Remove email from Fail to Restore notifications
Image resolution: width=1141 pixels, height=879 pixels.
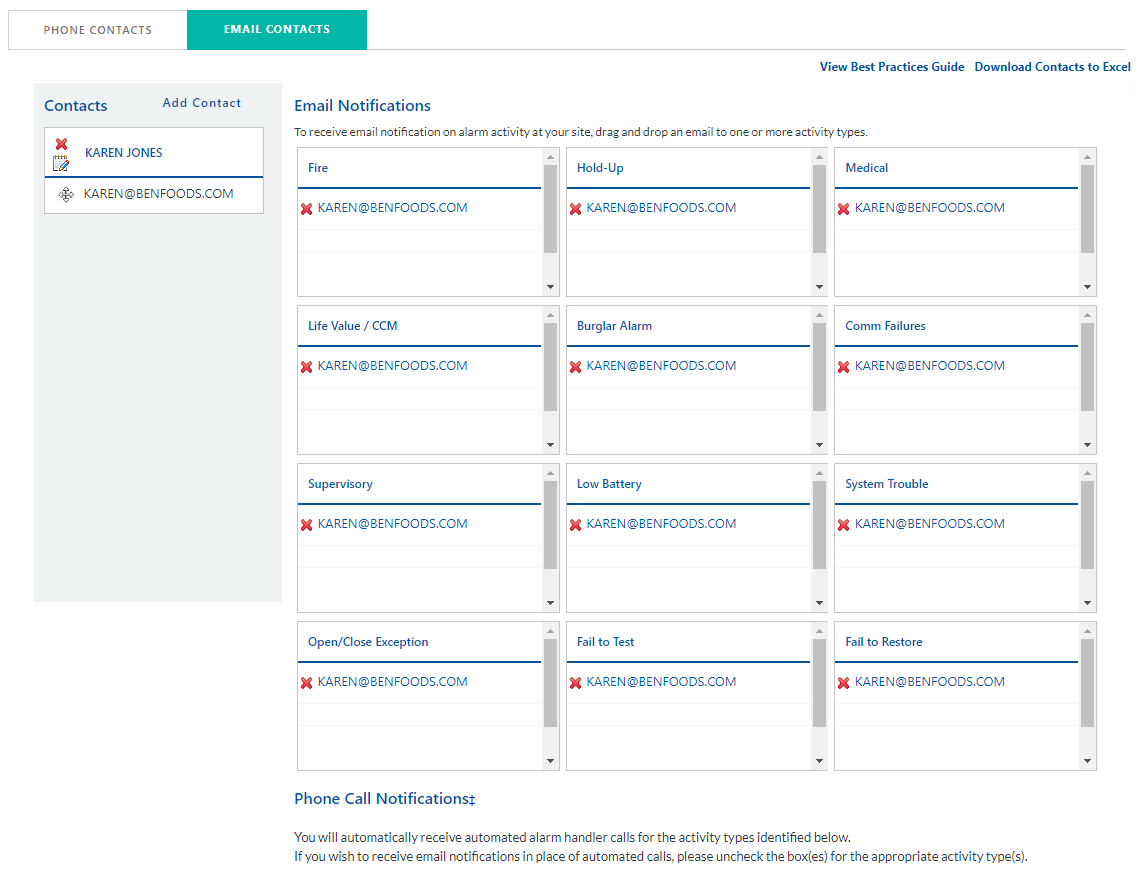coord(843,683)
